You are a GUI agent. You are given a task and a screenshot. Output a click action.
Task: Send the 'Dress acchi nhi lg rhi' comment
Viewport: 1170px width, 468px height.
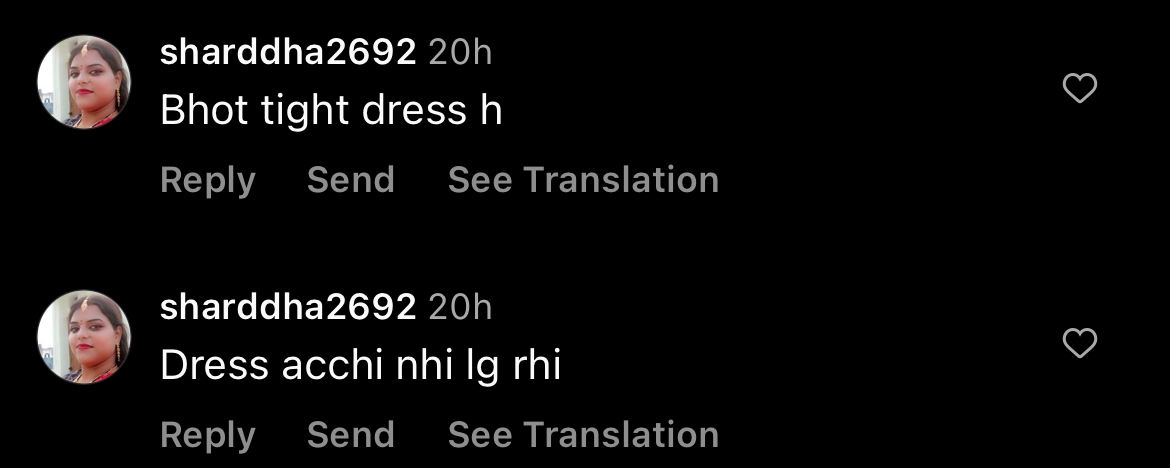point(351,434)
